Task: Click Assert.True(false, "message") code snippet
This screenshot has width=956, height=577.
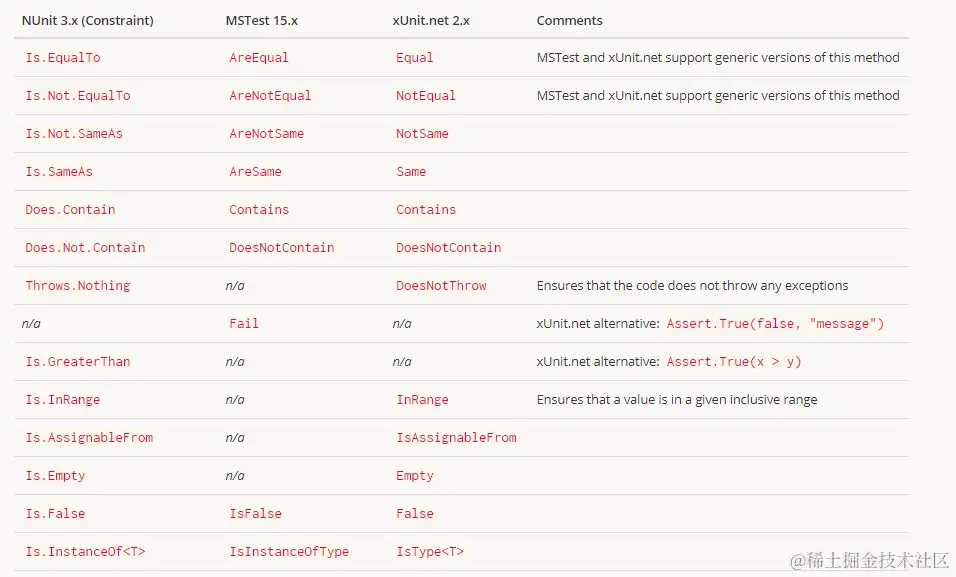Action: pos(775,324)
